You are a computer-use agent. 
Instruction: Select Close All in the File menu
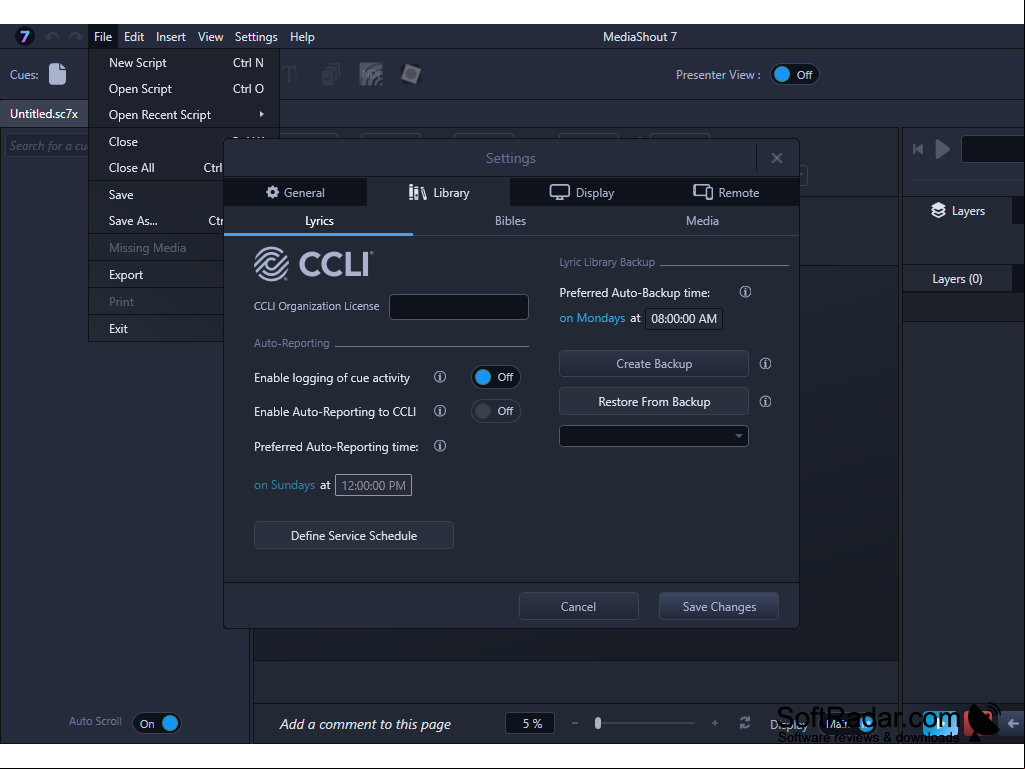[x=157, y=168]
